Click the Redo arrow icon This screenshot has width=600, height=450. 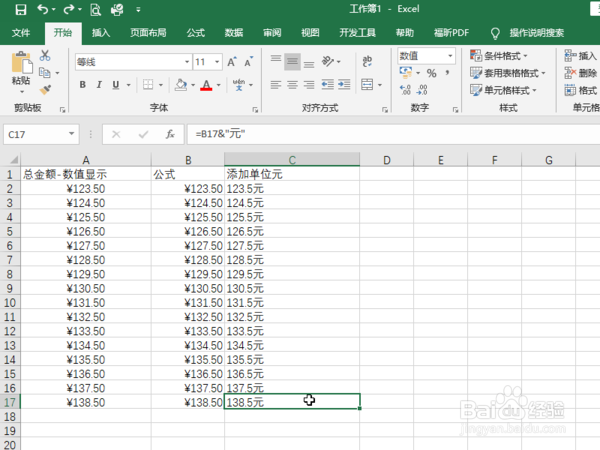pyautogui.click(x=69, y=9)
